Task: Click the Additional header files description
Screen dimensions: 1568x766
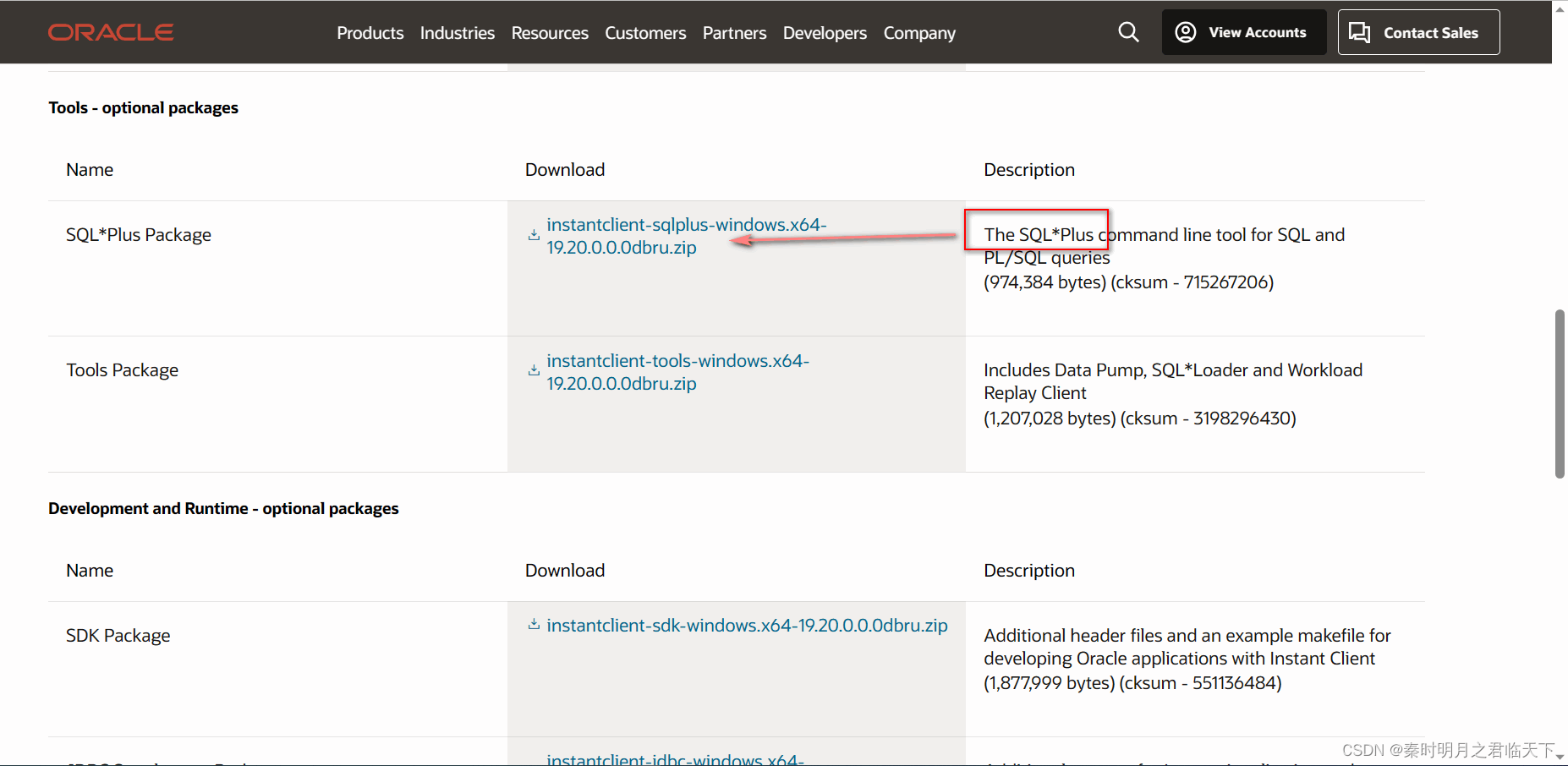Action: (x=1187, y=647)
